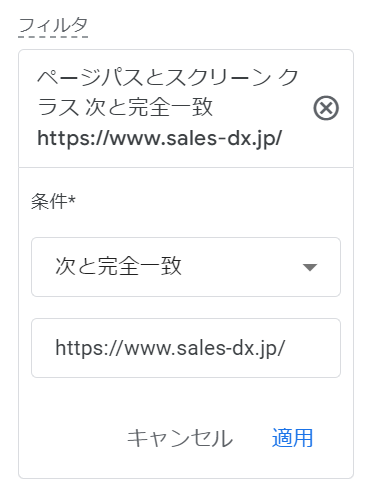The height and width of the screenshot is (488, 371).
Task: Click the URL text in the filter summary
Action: coord(160,138)
